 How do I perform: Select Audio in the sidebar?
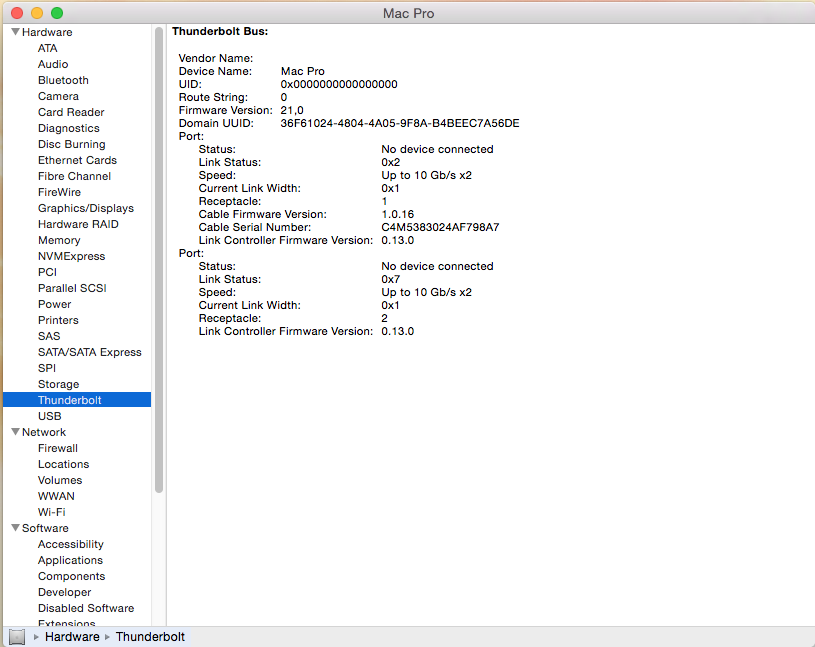click(x=53, y=64)
